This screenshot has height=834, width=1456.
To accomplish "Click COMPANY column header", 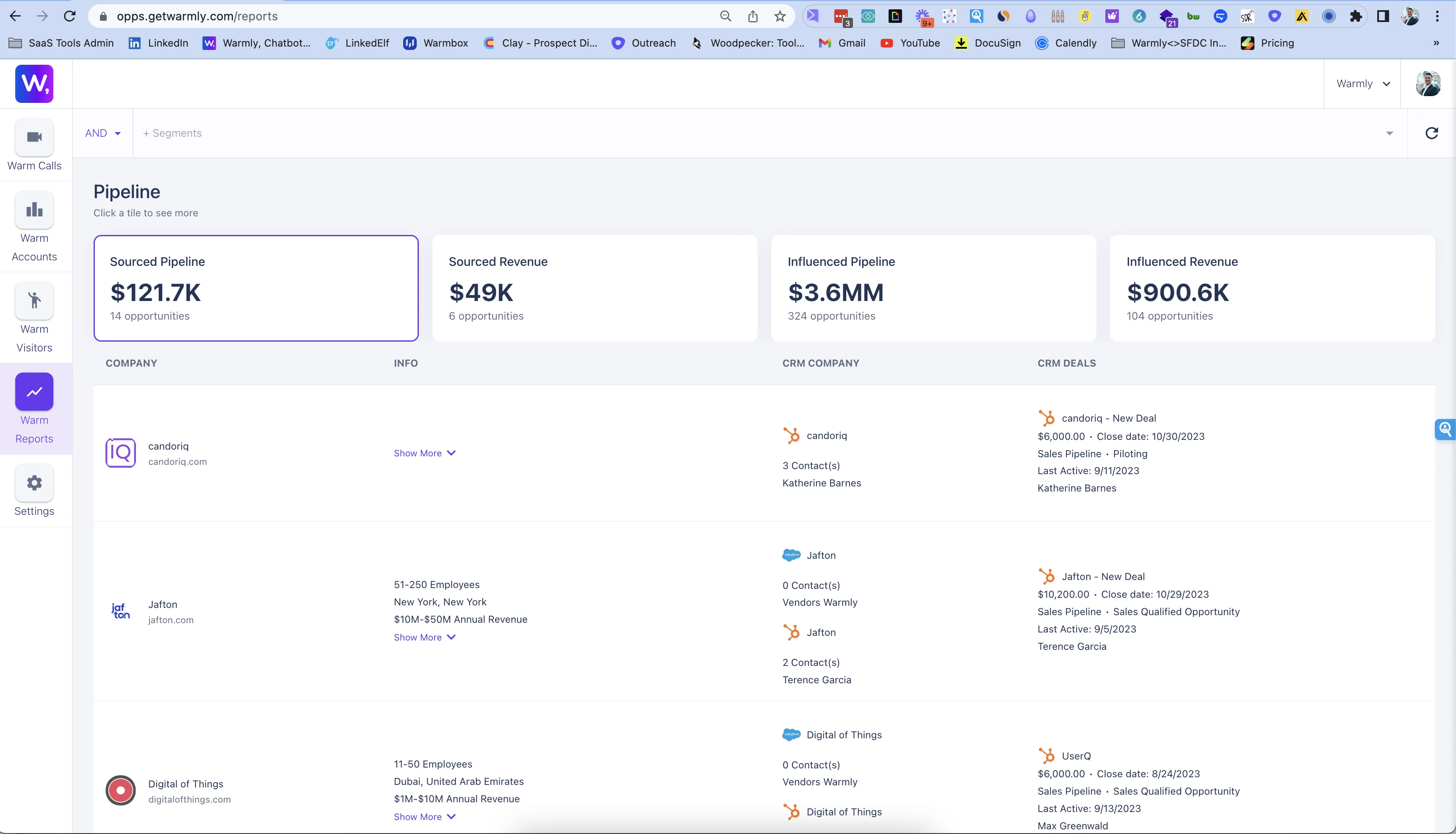I will (x=131, y=363).
